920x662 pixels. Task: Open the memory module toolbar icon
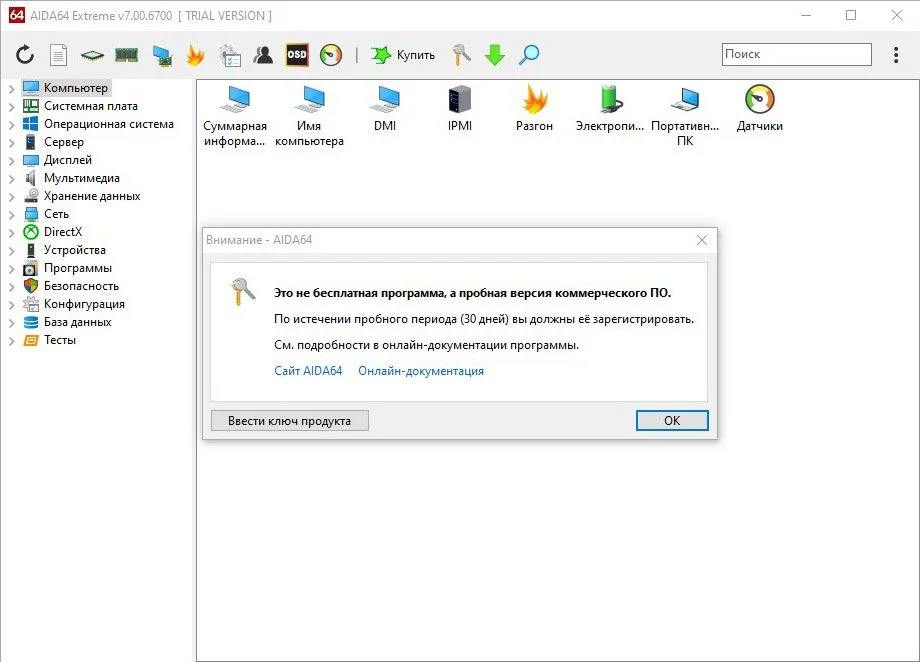pos(126,55)
